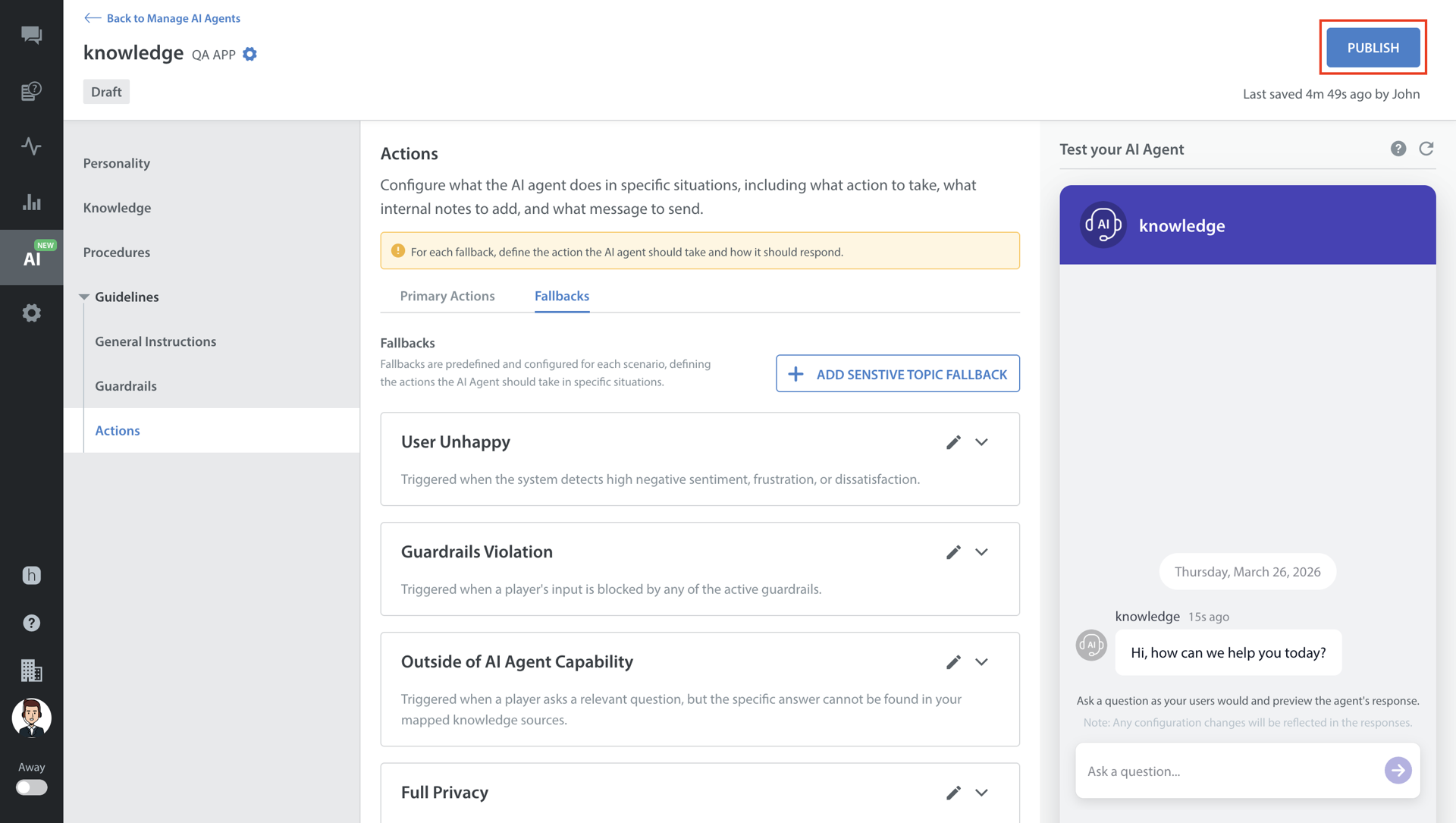Edit the User Unhappy fallback pencil icon

pos(953,442)
